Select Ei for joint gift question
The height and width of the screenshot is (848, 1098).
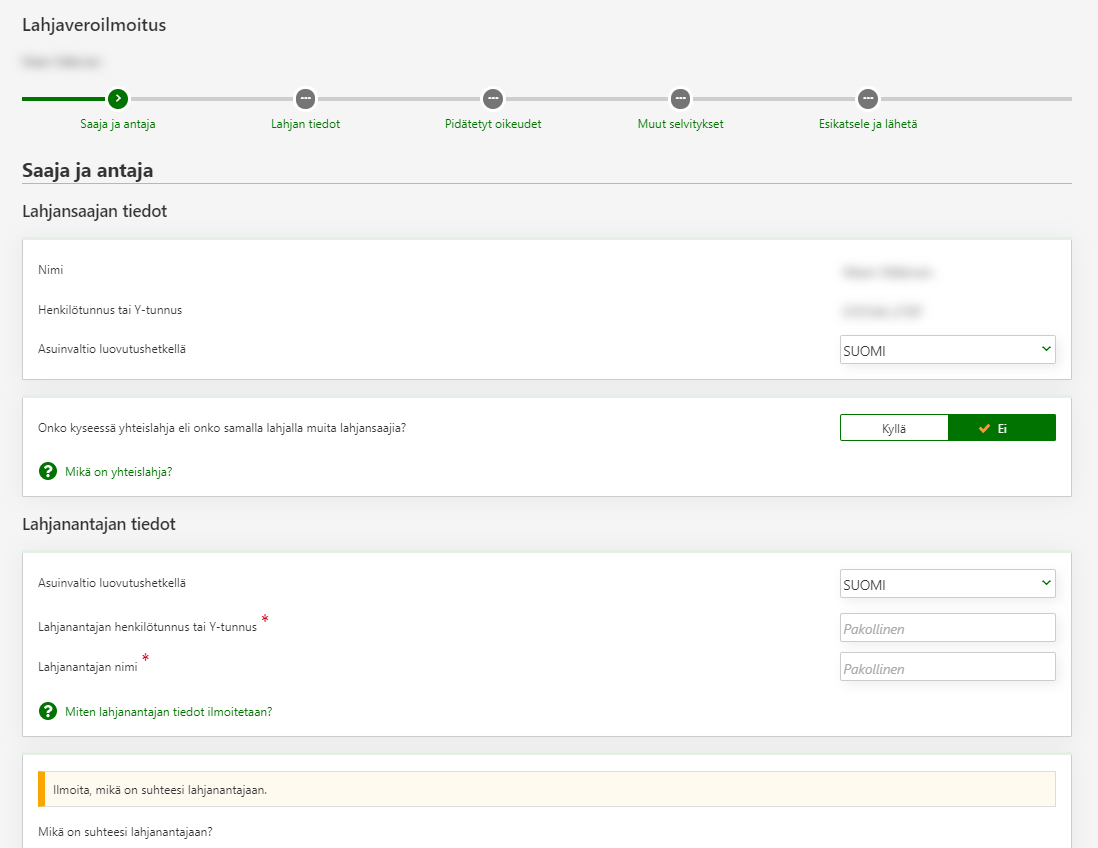tap(1001, 428)
